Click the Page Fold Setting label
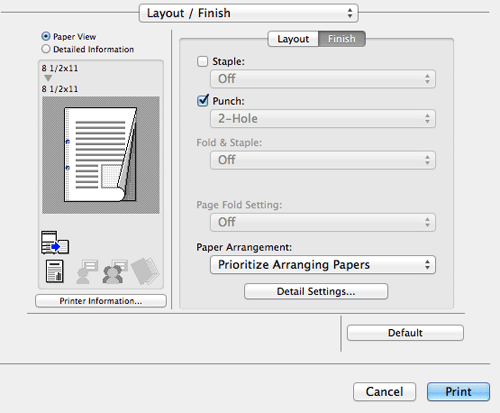Image resolution: width=500 pixels, height=413 pixels. (x=239, y=205)
